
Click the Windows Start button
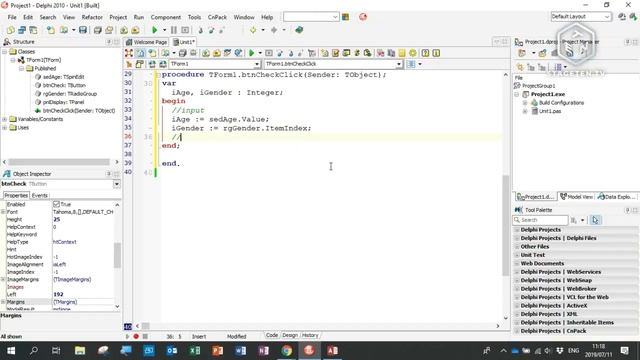pyautogui.click(x=11, y=351)
